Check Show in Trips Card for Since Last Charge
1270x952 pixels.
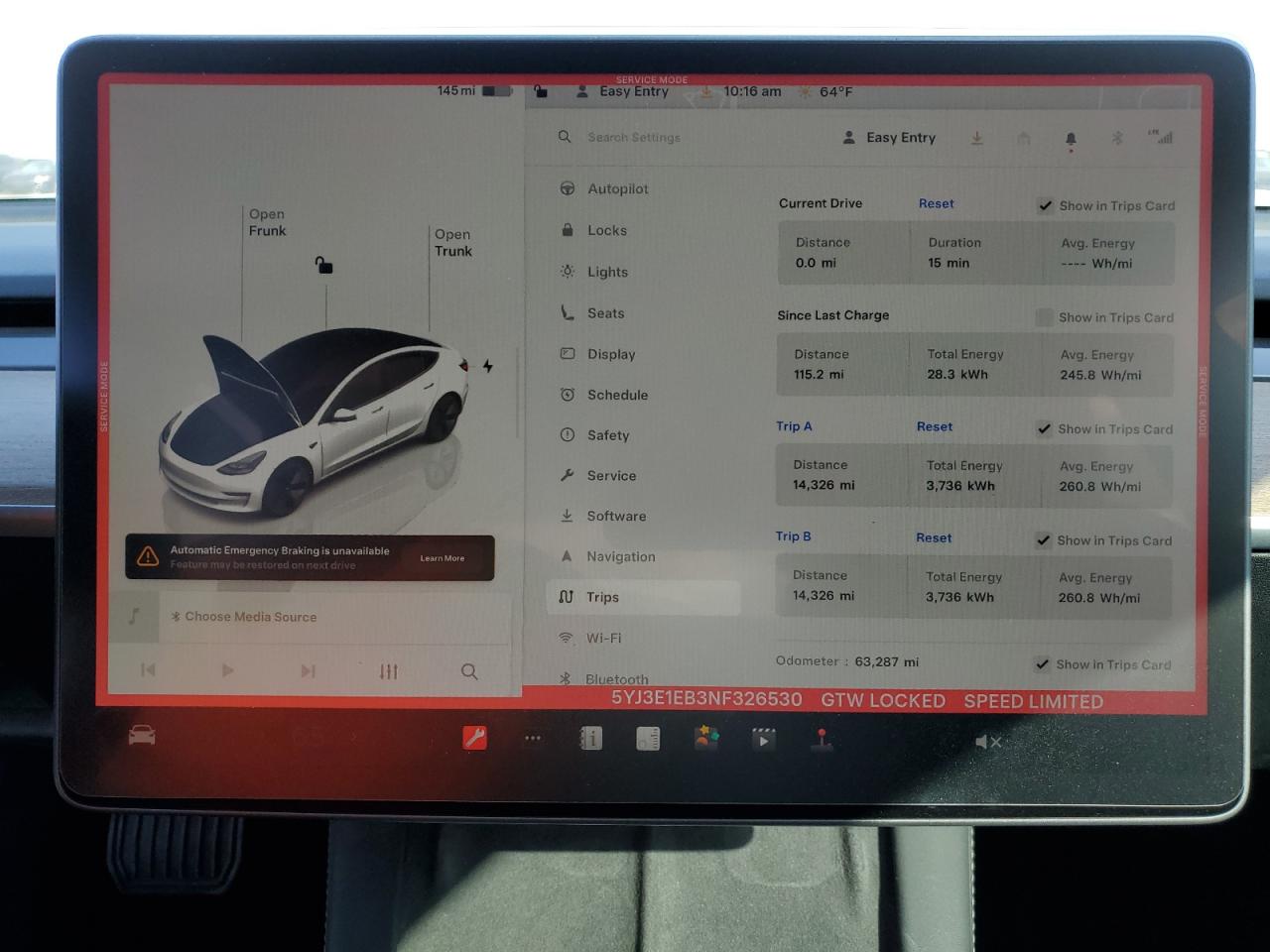[x=1045, y=317]
